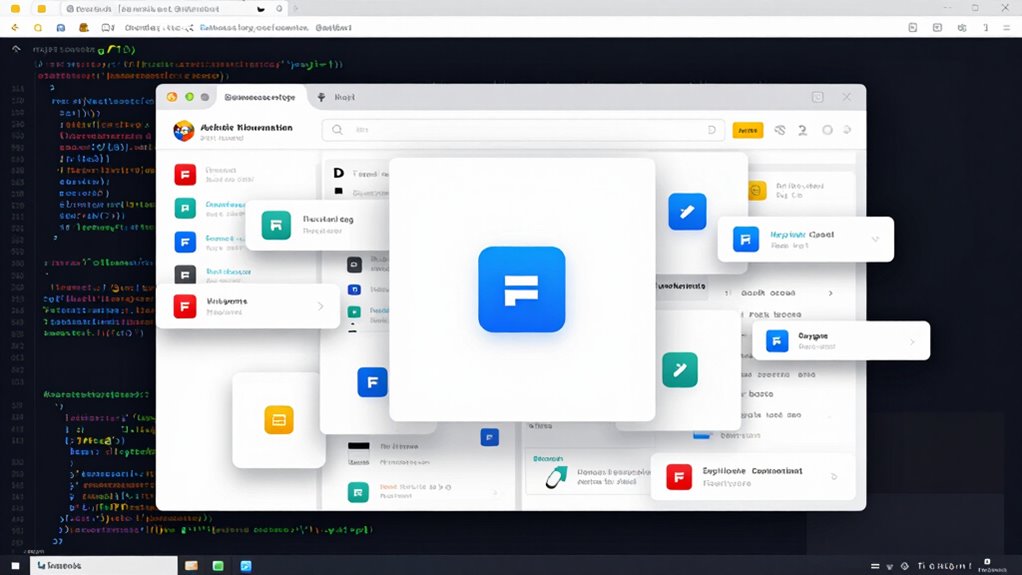
Task: Select dark gray F icon in fourth sidebar row
Action: (185, 274)
